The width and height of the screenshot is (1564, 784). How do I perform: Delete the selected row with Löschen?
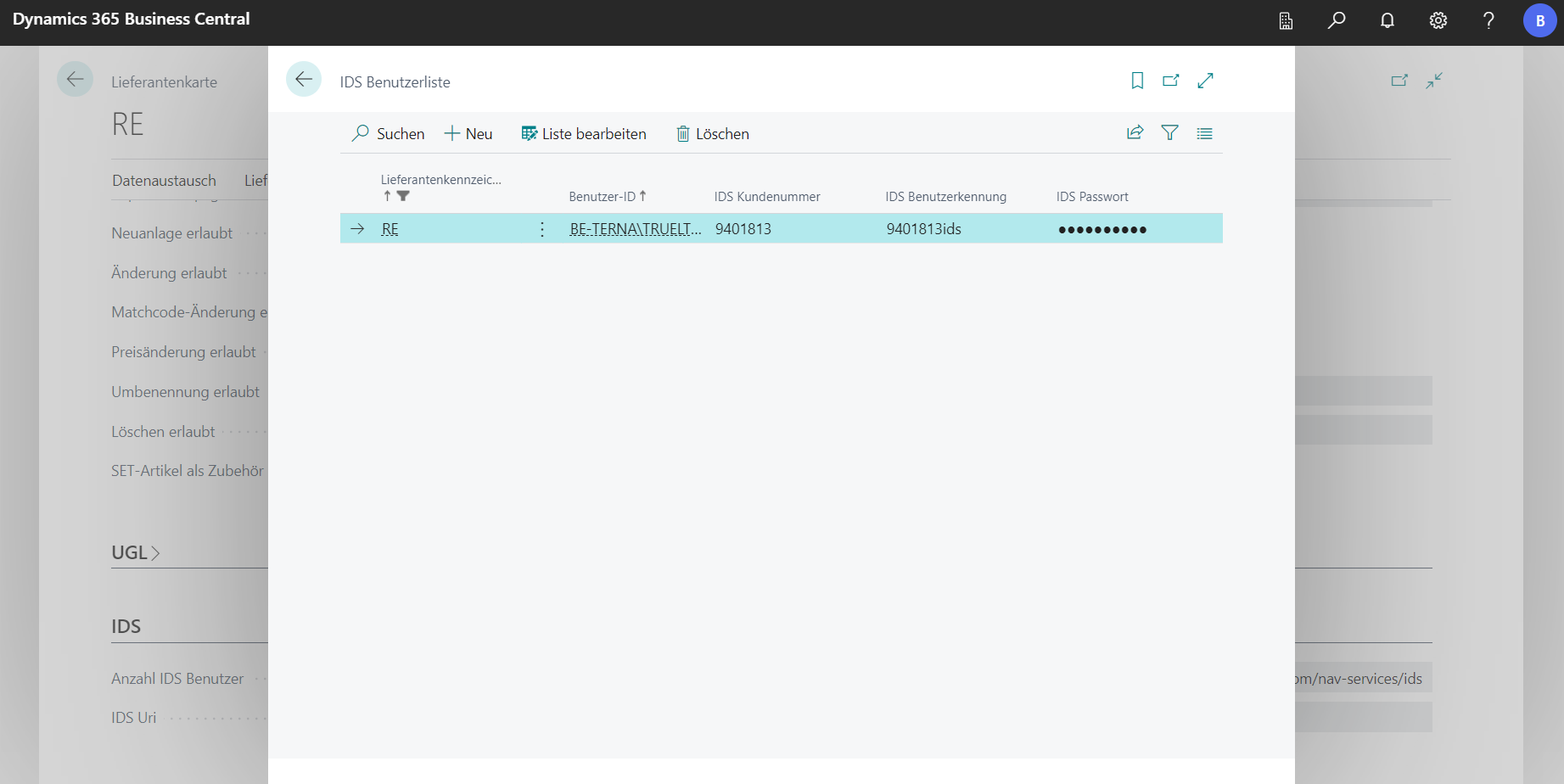point(713,134)
